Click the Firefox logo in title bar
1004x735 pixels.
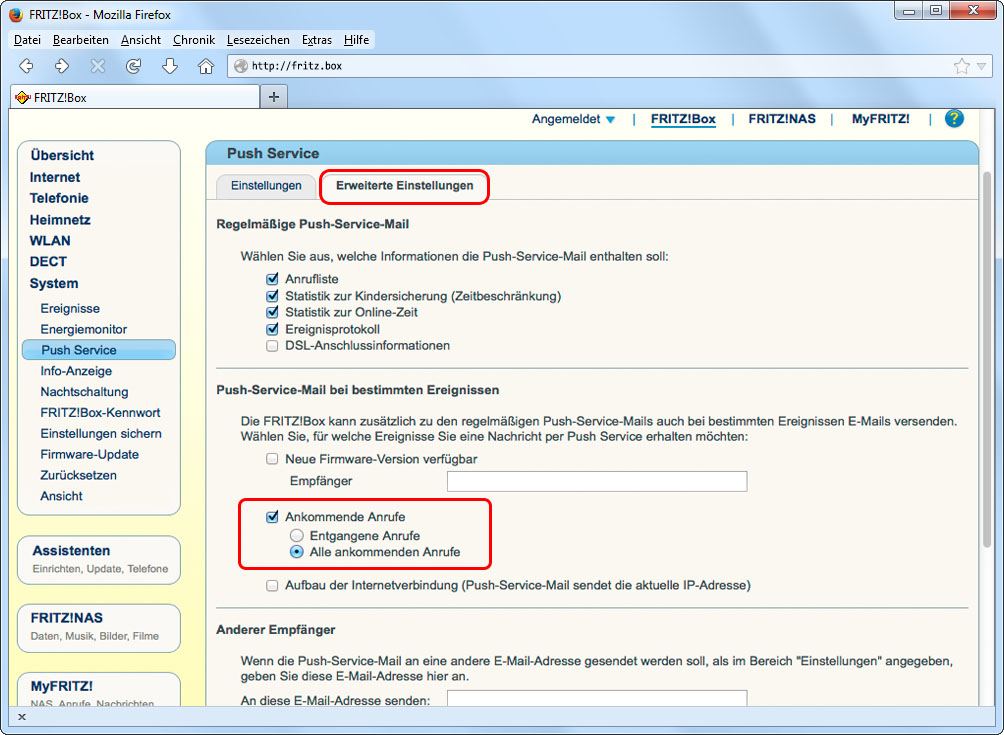point(15,14)
